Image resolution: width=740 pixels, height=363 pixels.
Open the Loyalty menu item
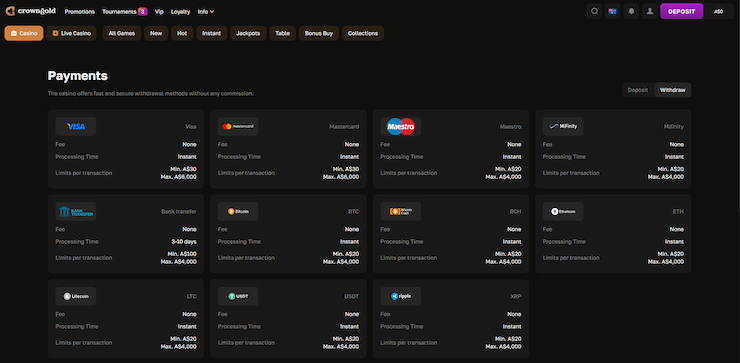point(181,11)
